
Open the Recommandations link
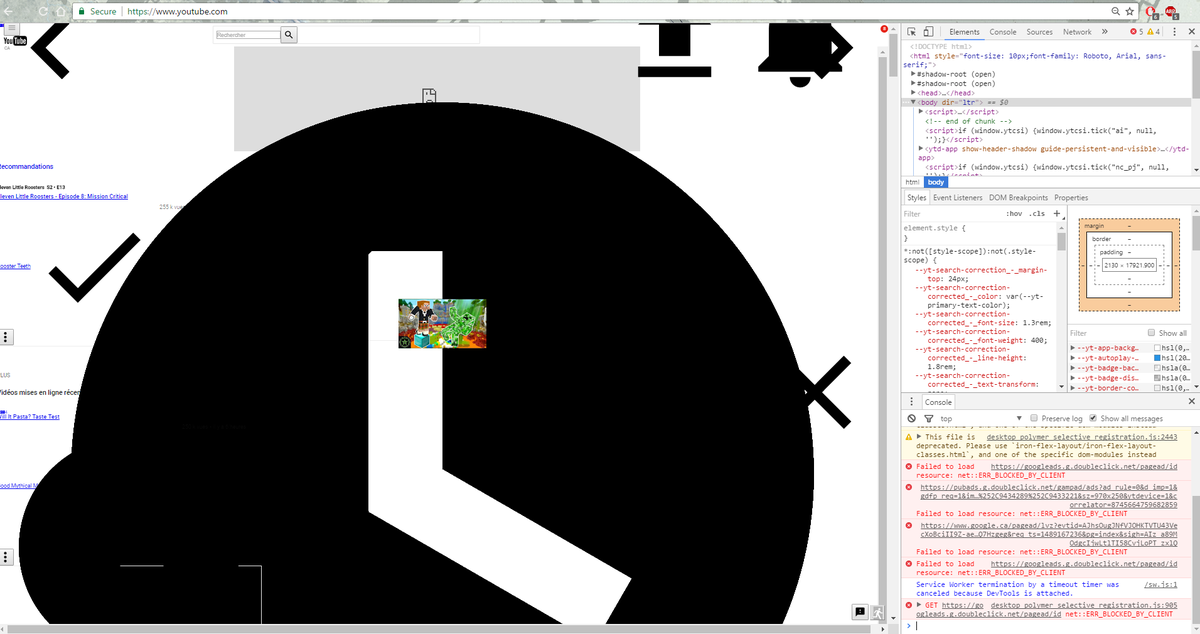pyautogui.click(x=27, y=167)
